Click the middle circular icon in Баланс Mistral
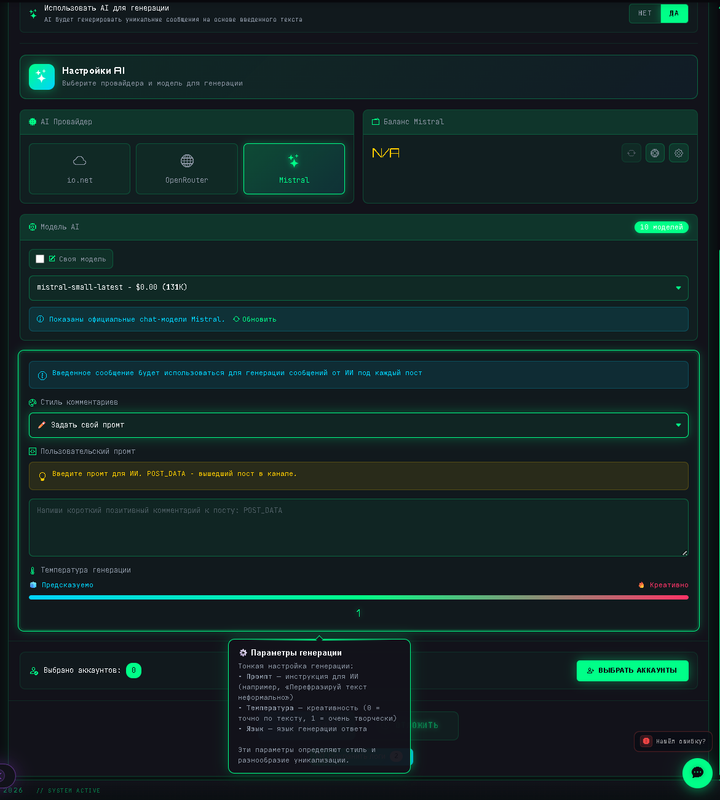The image size is (720, 800). (655, 153)
